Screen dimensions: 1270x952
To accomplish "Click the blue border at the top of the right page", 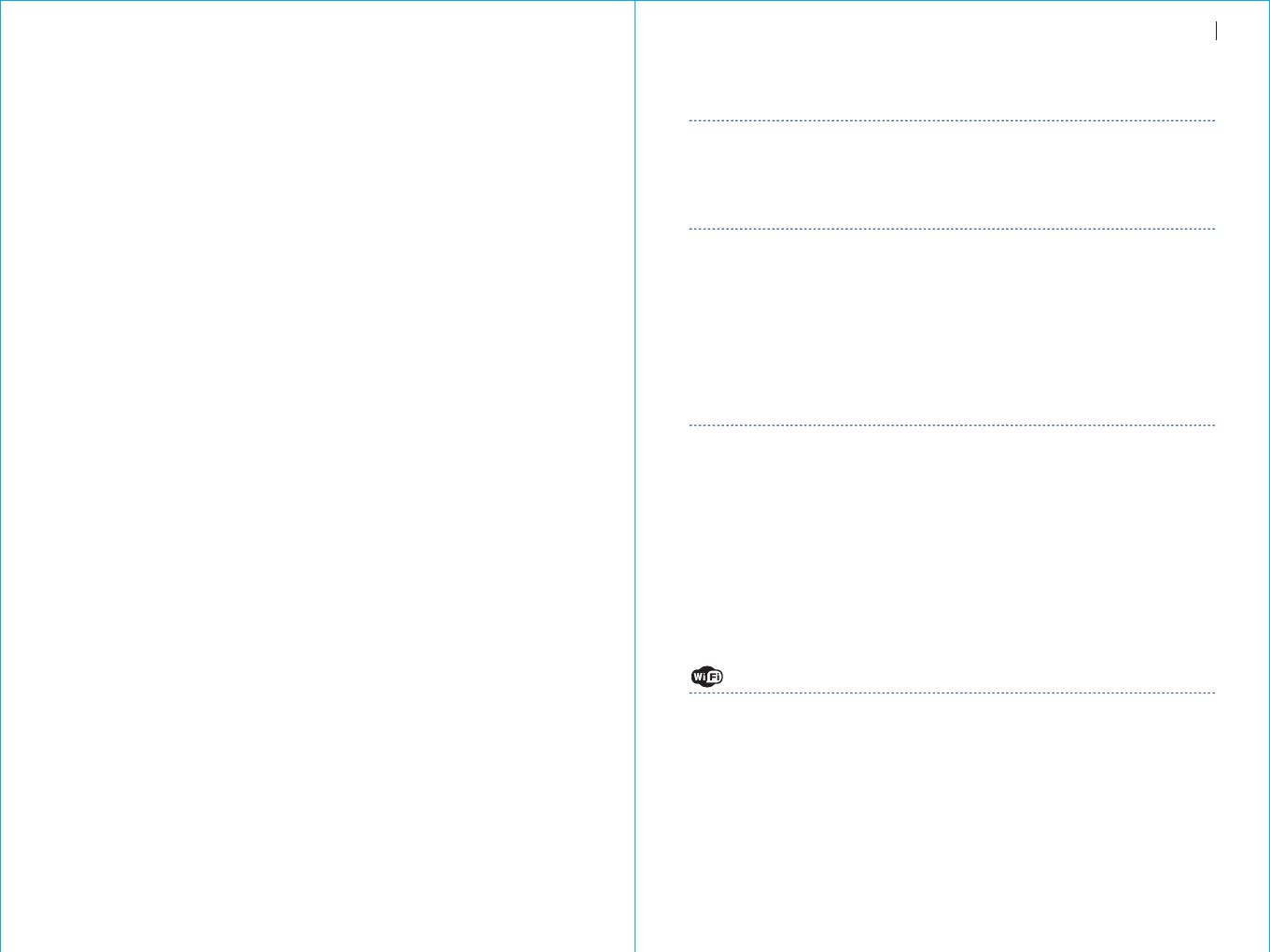I will tap(952, 1).
